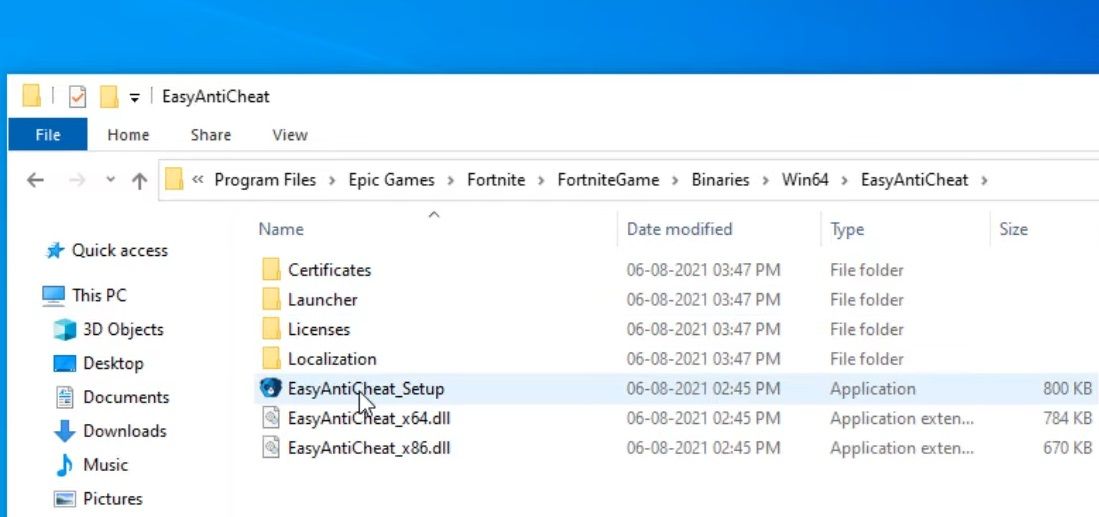Click the 3D Objects cube icon
The height and width of the screenshot is (517, 1099).
click(64, 329)
